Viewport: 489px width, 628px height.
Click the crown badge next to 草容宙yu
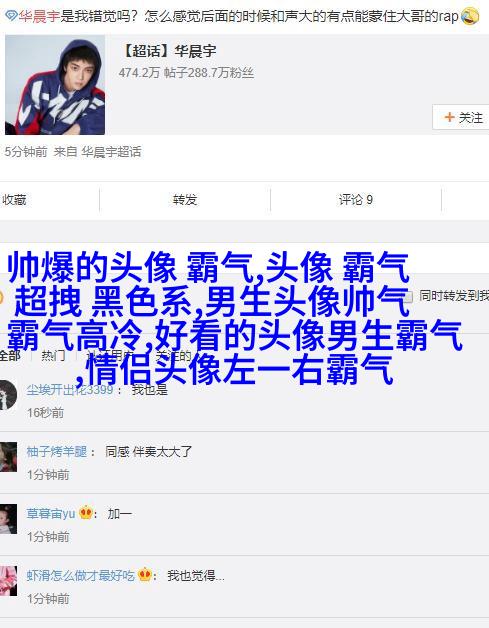86,513
